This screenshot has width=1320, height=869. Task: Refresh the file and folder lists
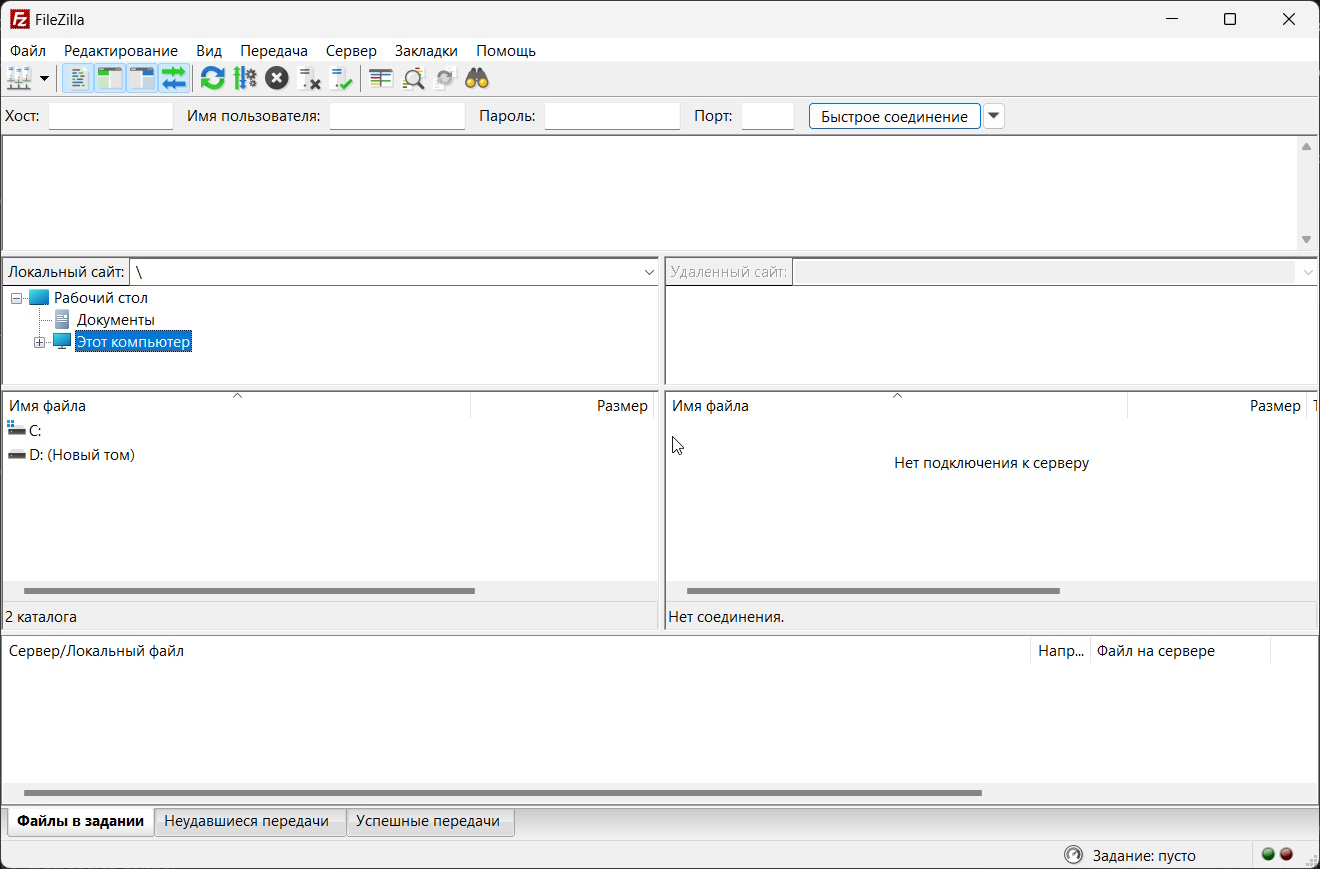(212, 77)
